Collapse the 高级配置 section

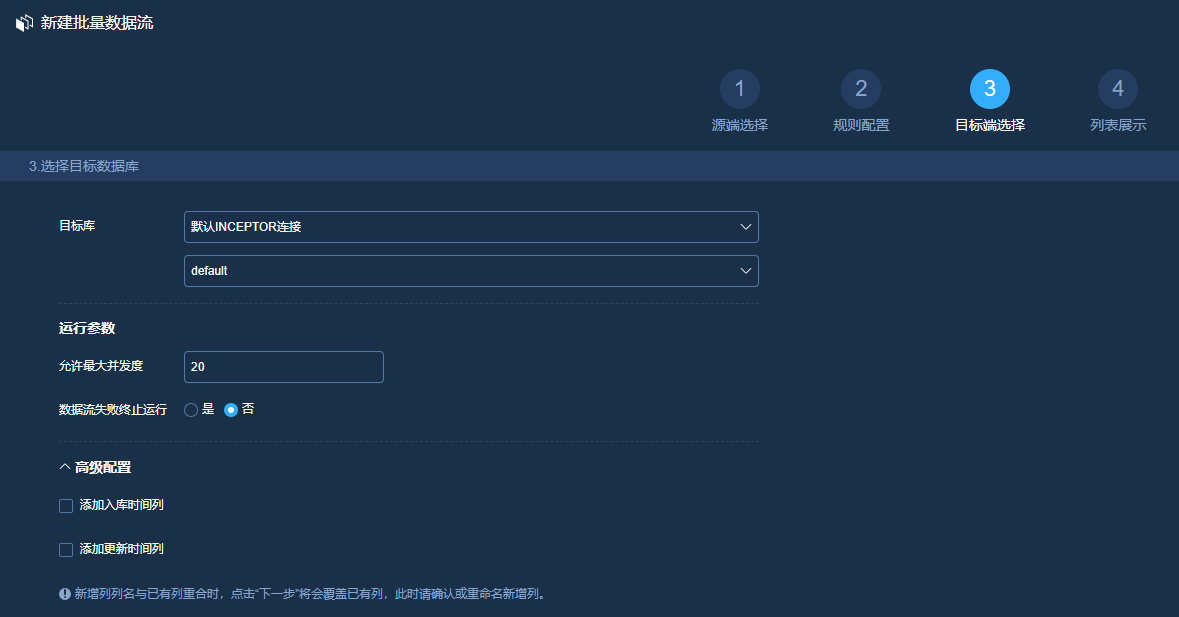click(x=62, y=466)
